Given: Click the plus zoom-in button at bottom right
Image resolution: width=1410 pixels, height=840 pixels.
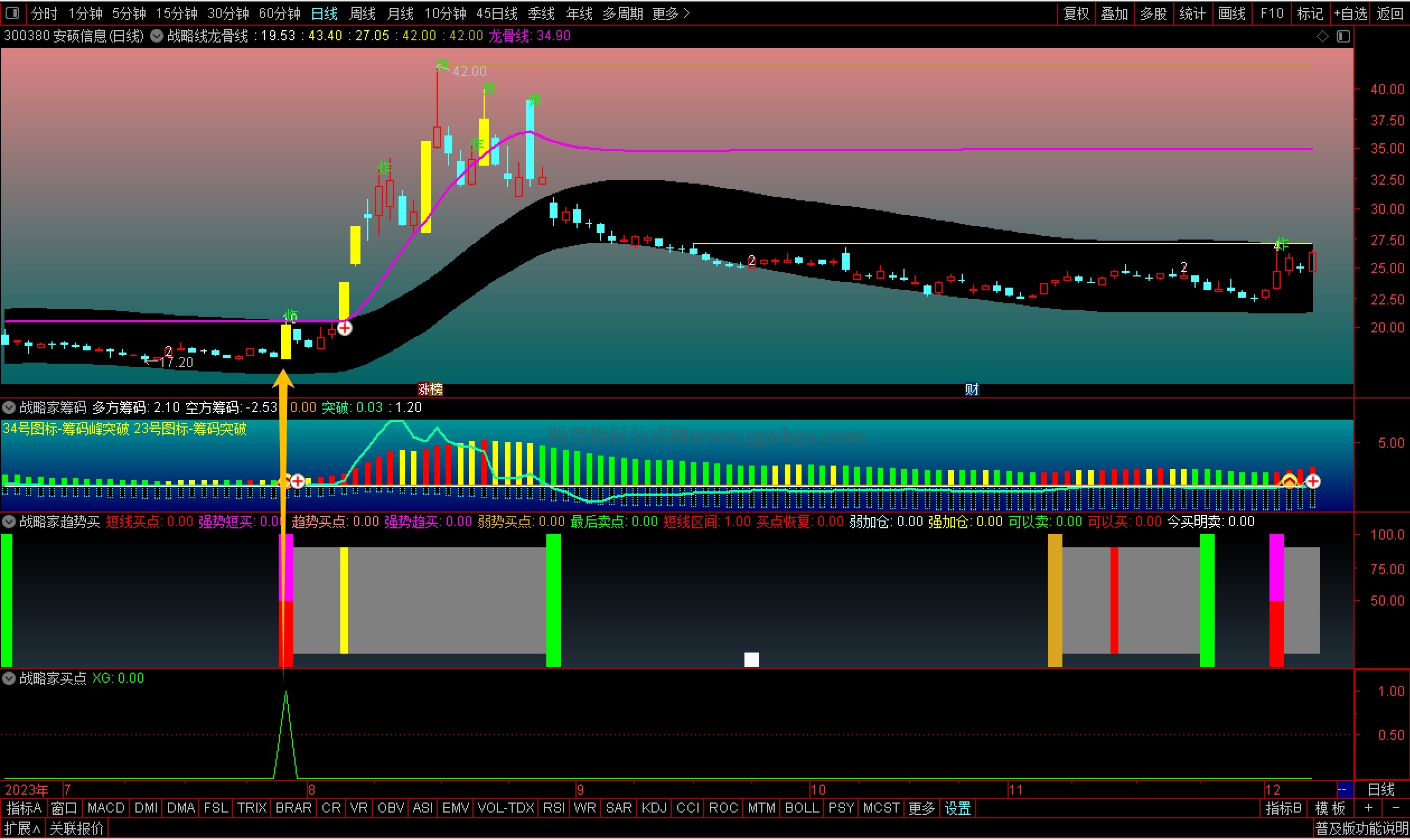Looking at the screenshot, I should (x=1369, y=808).
